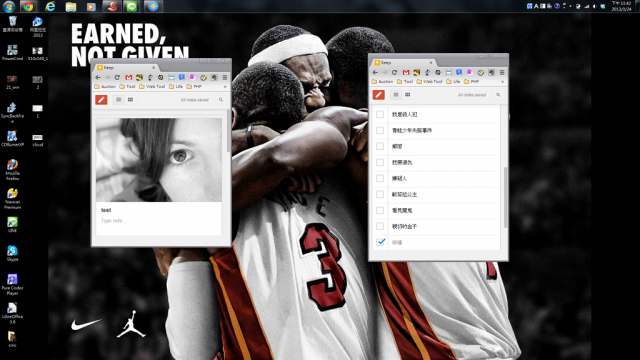The height and width of the screenshot is (360, 640).
Task: Go back in left Chrome window
Action: point(98,77)
